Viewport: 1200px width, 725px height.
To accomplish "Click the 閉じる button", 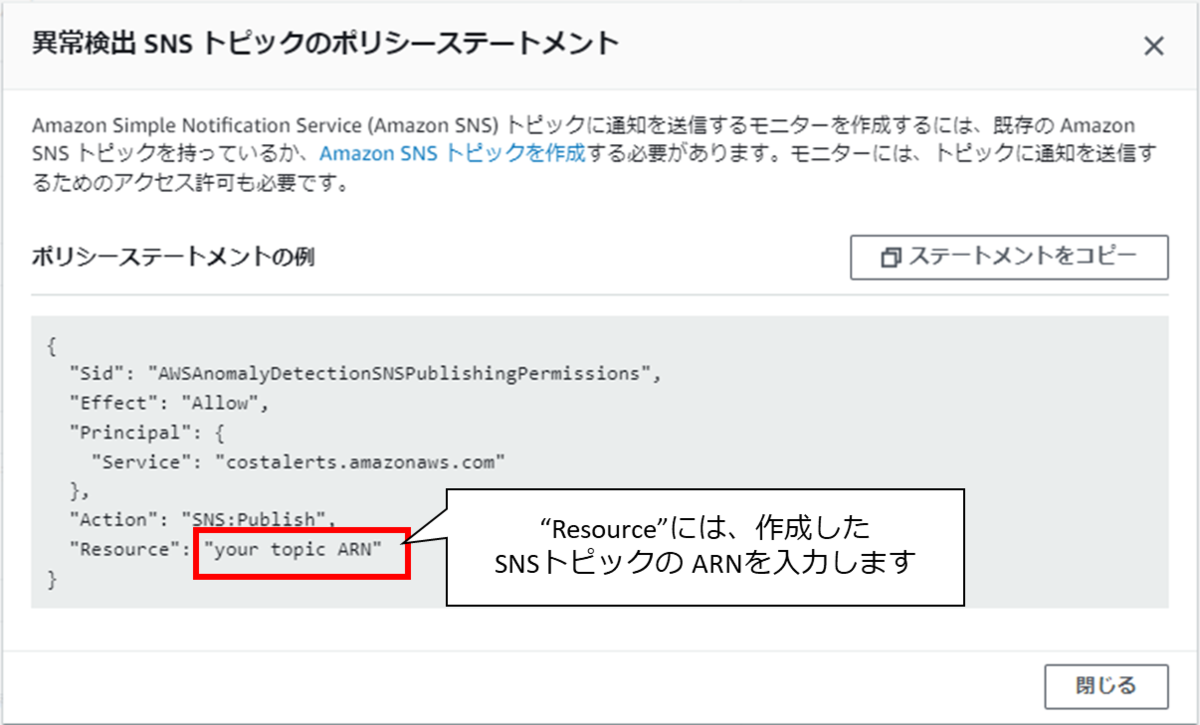I will point(1106,687).
